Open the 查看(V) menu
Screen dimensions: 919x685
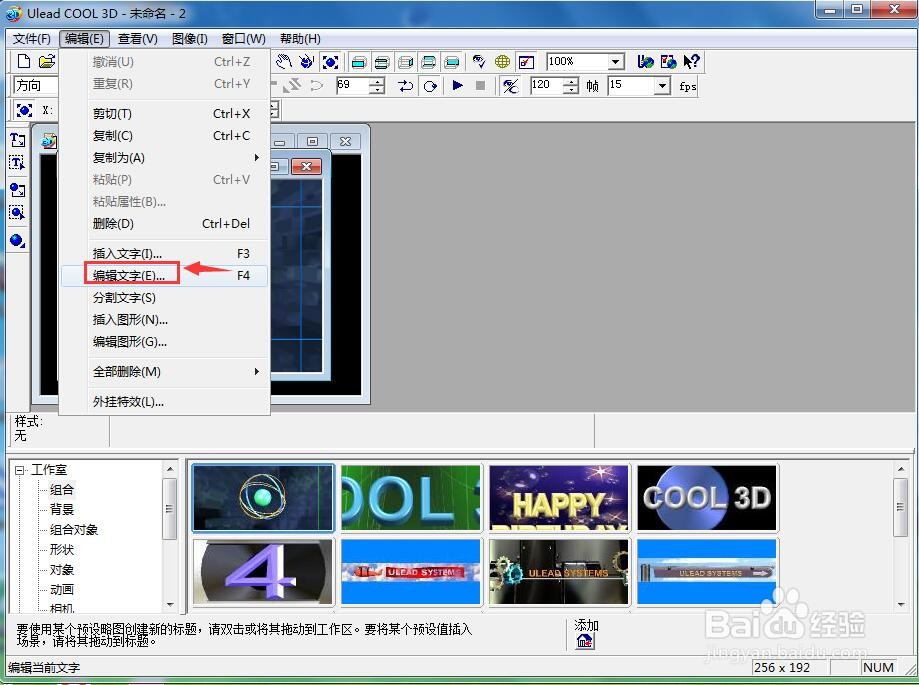point(138,39)
